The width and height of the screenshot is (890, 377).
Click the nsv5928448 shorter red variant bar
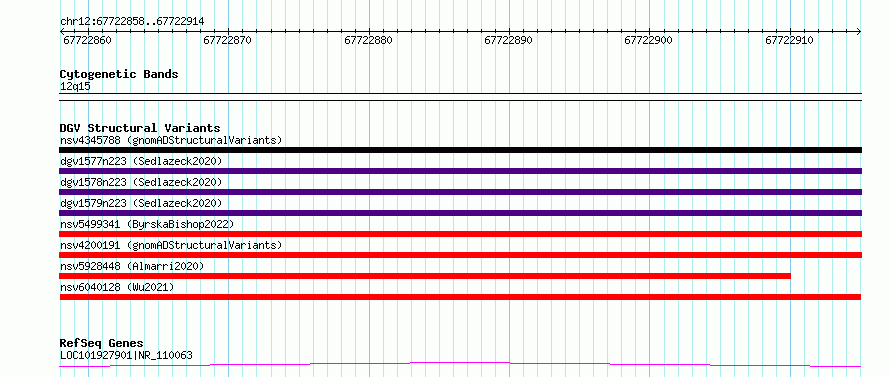click(x=425, y=276)
